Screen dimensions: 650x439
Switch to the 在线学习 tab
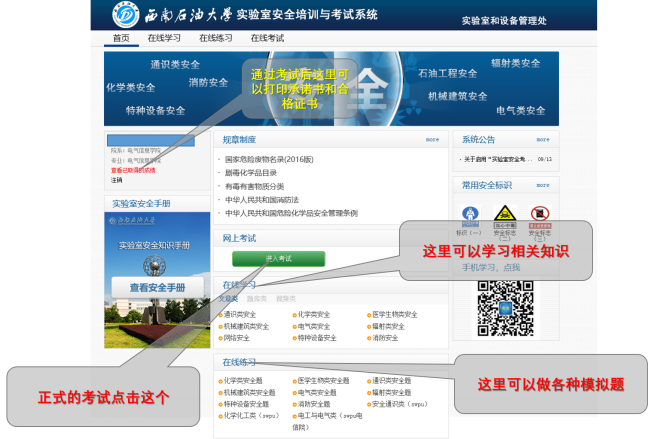[164, 38]
